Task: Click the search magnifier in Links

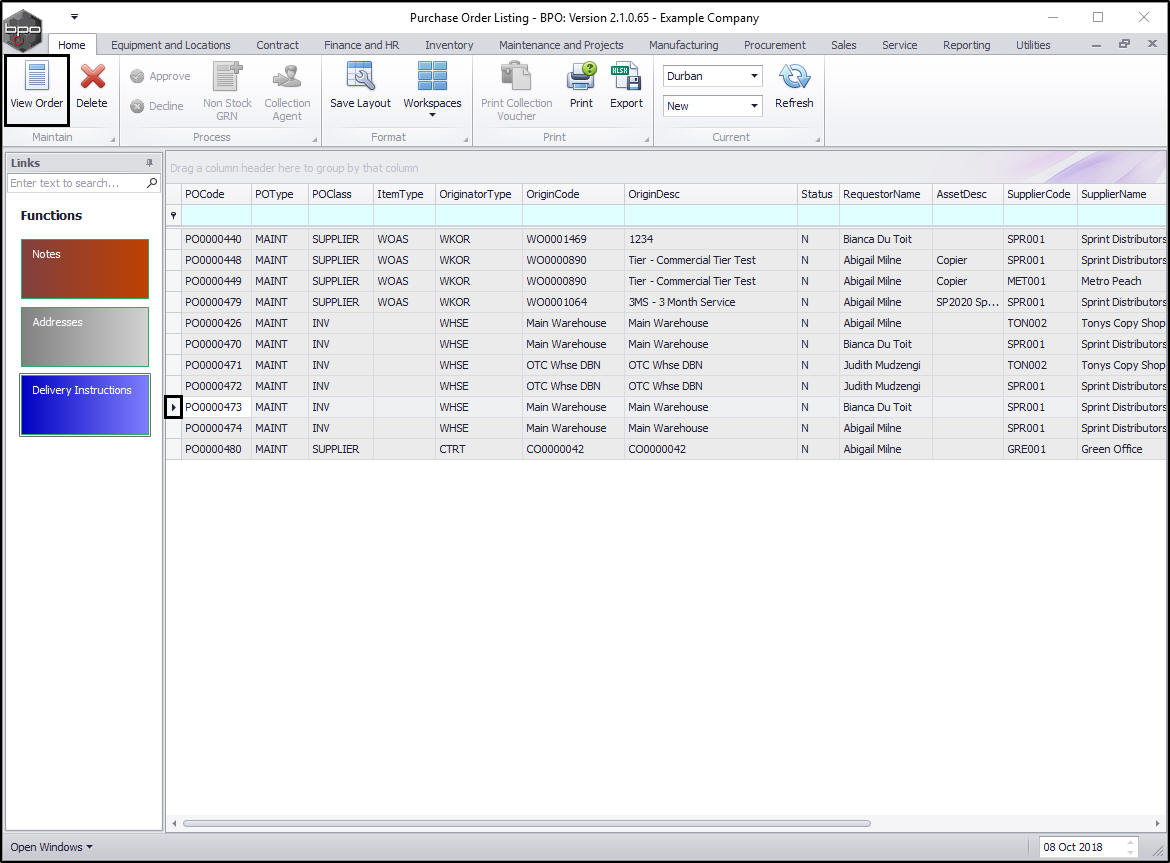Action: pyautogui.click(x=151, y=183)
